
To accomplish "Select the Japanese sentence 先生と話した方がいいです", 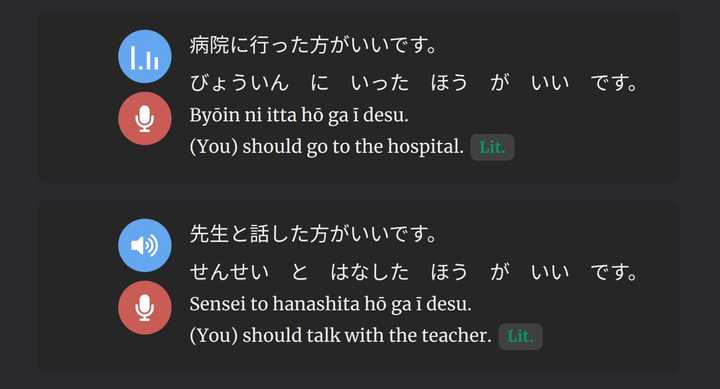I will [x=313, y=234].
